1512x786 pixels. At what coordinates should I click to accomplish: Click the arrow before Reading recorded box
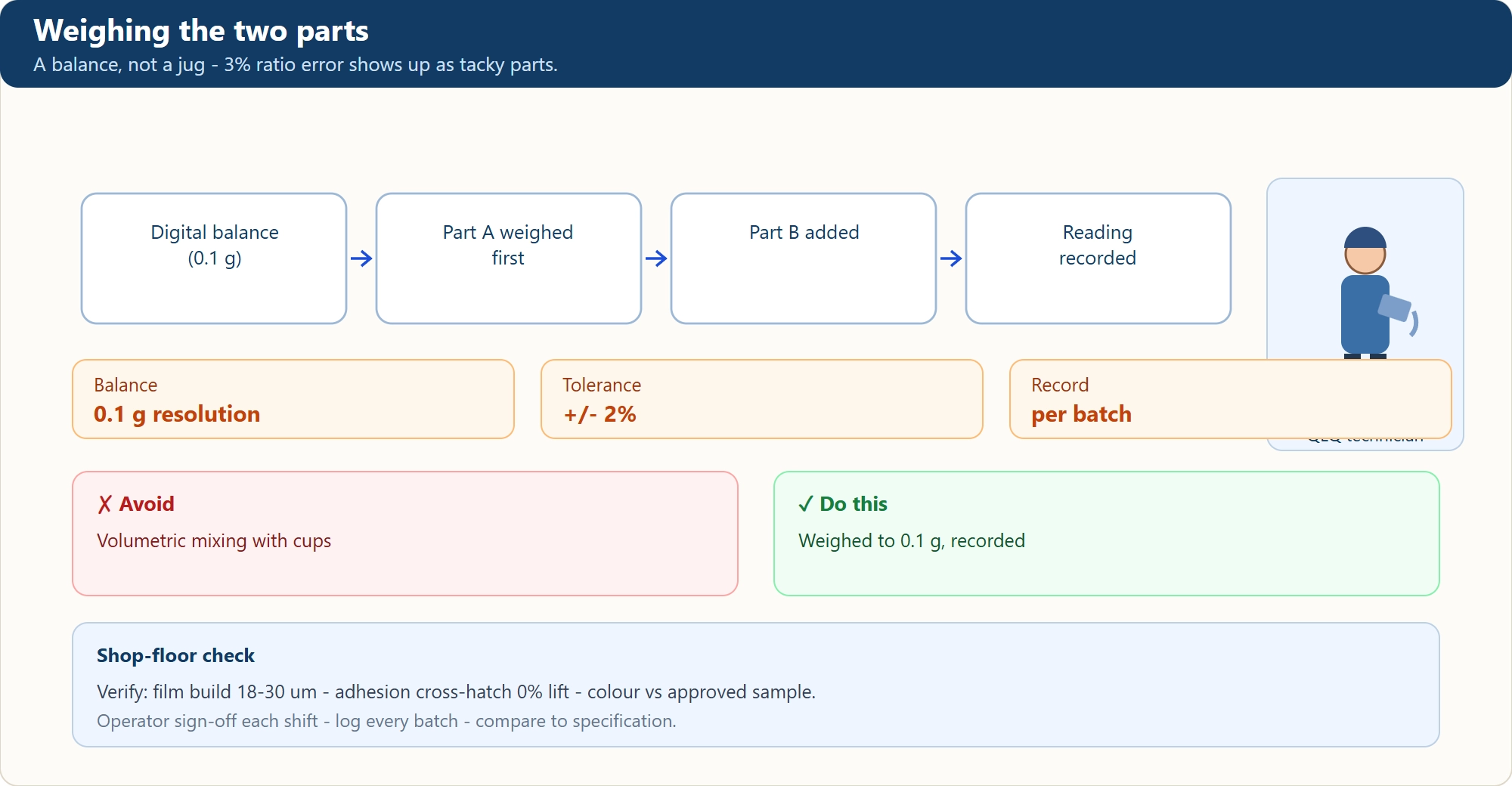pyautogui.click(x=951, y=258)
